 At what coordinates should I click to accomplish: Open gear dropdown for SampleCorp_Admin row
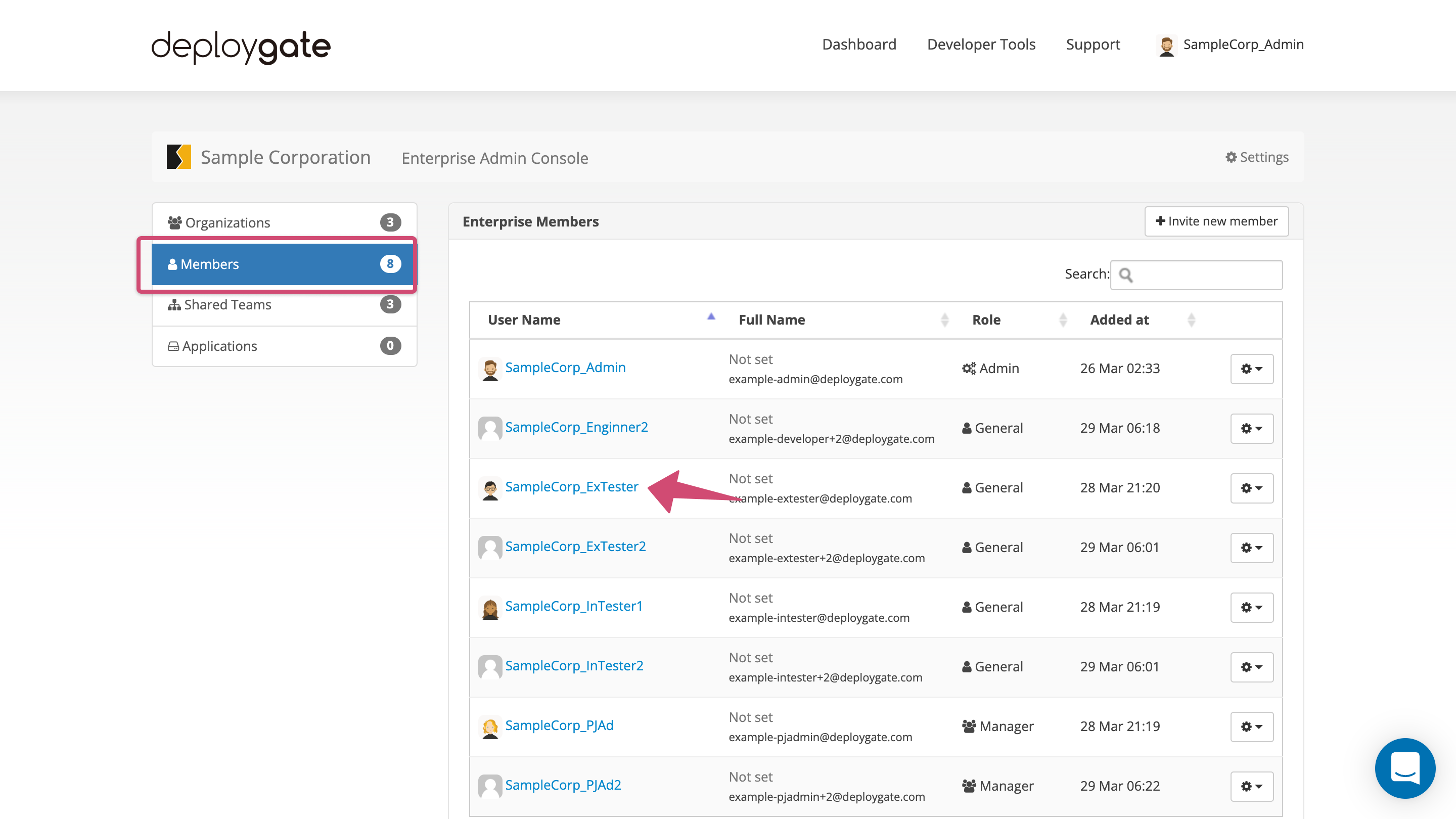pyautogui.click(x=1251, y=369)
